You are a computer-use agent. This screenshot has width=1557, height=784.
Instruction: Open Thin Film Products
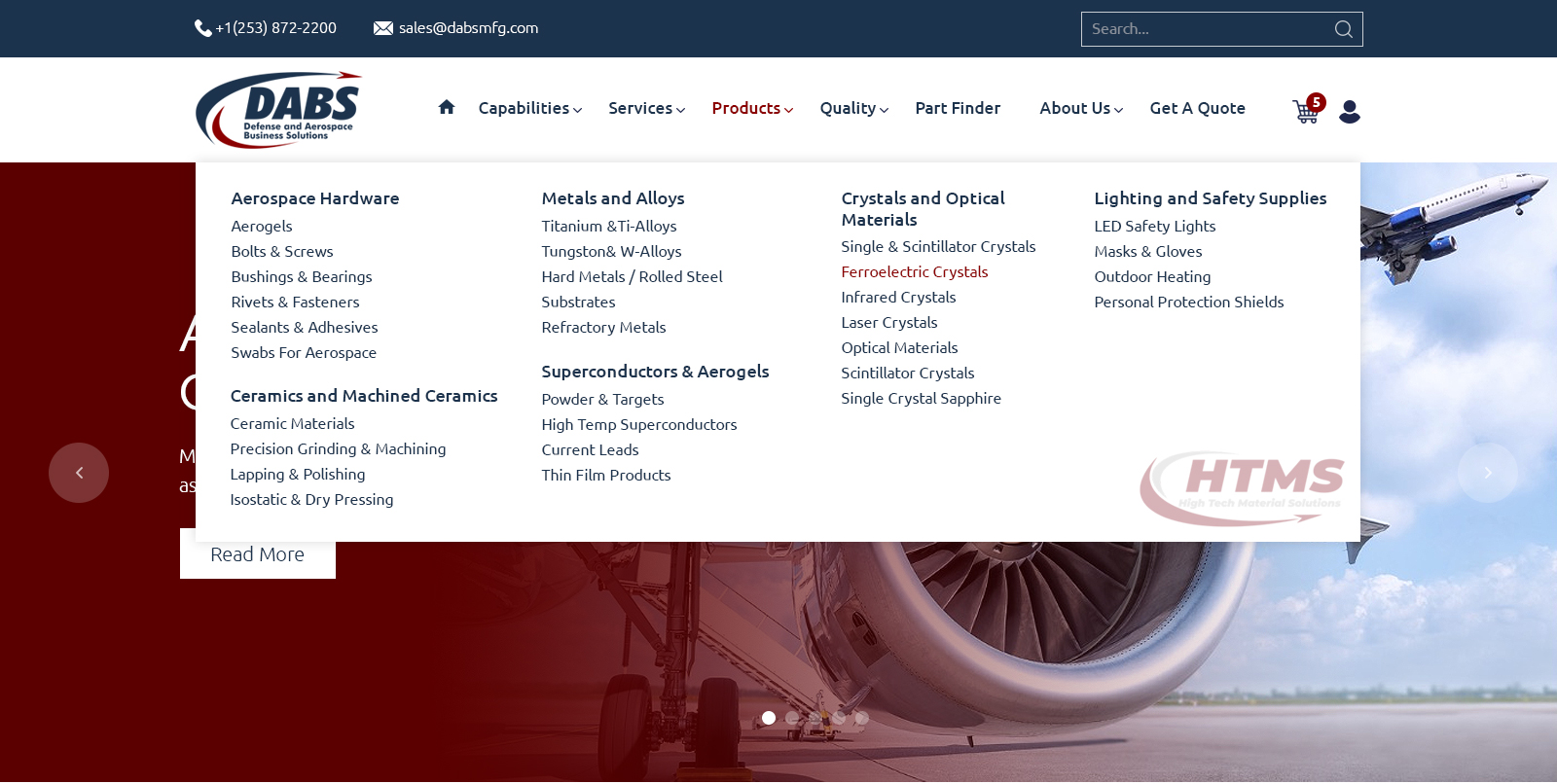pyautogui.click(x=606, y=475)
